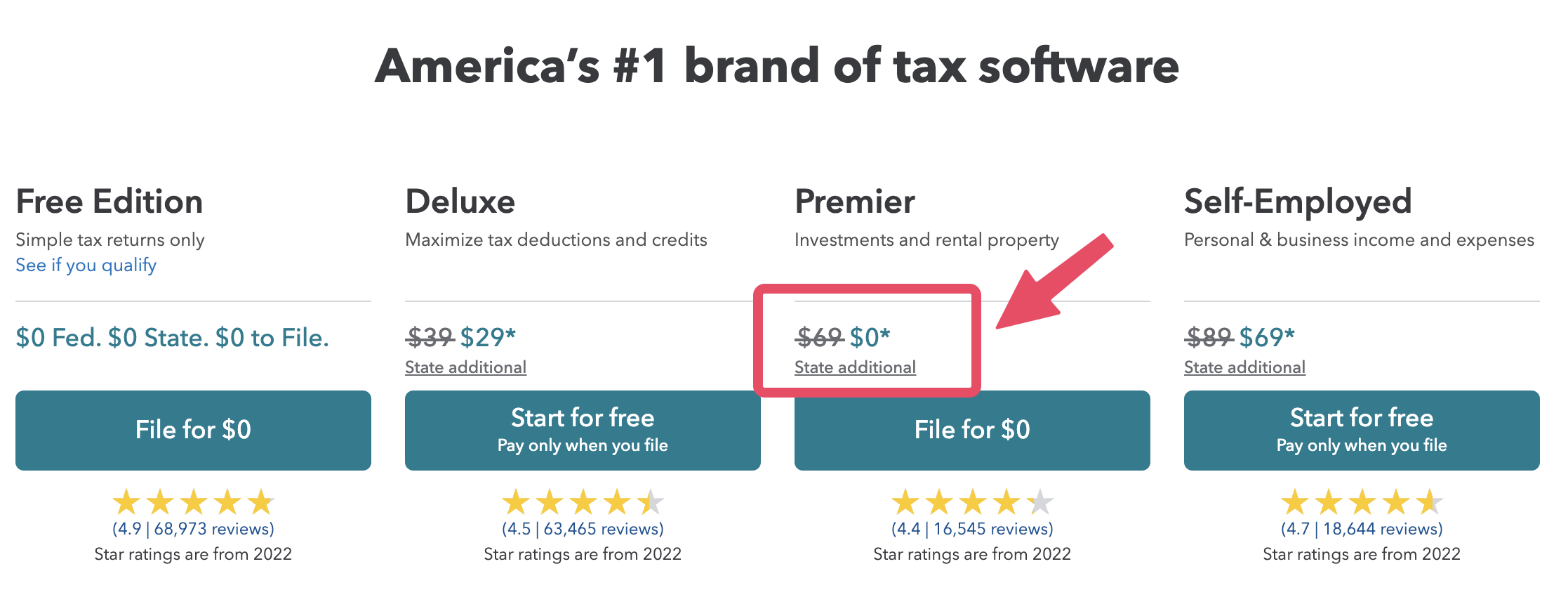Click the last star in Self-Employed rating

pos(1430,502)
